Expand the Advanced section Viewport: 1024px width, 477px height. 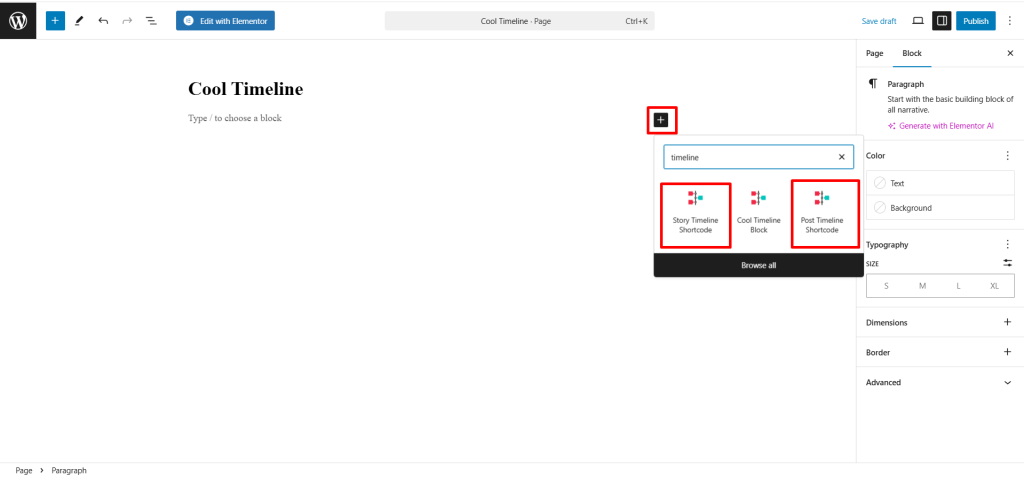(x=940, y=382)
